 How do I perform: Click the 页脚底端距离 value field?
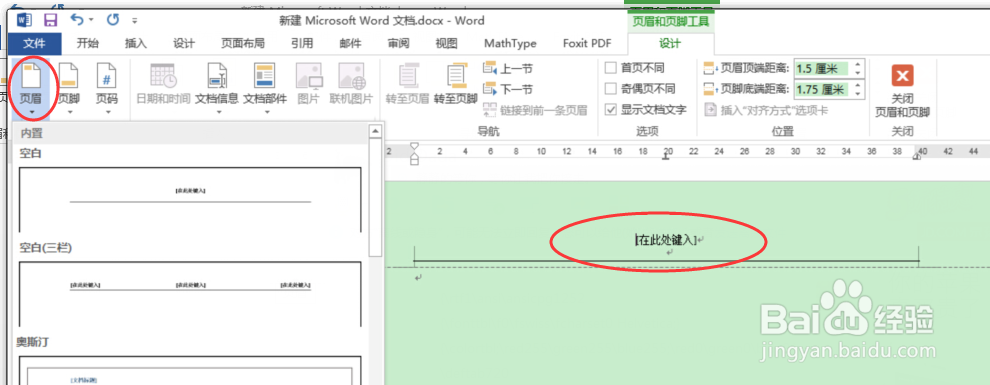[x=822, y=89]
